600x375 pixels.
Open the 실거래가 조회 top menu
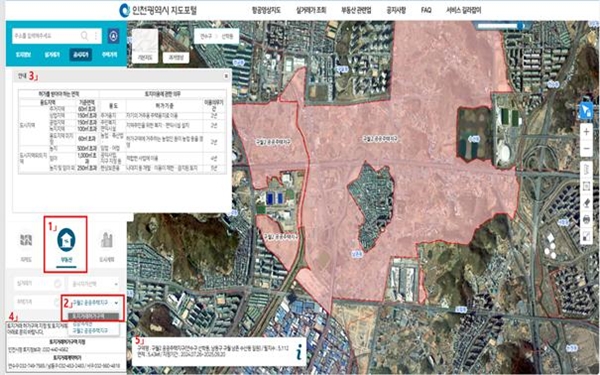pyautogui.click(x=311, y=10)
